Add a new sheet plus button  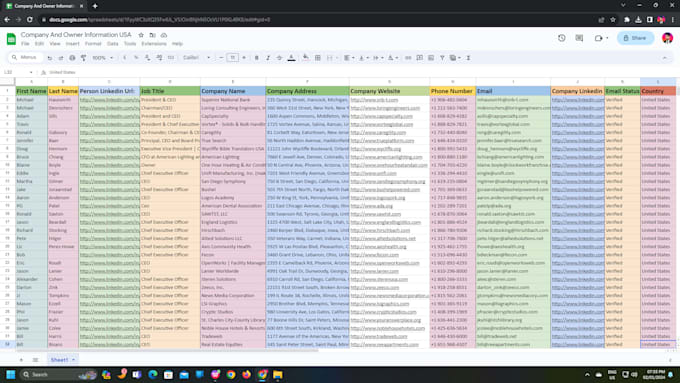(x=21, y=360)
